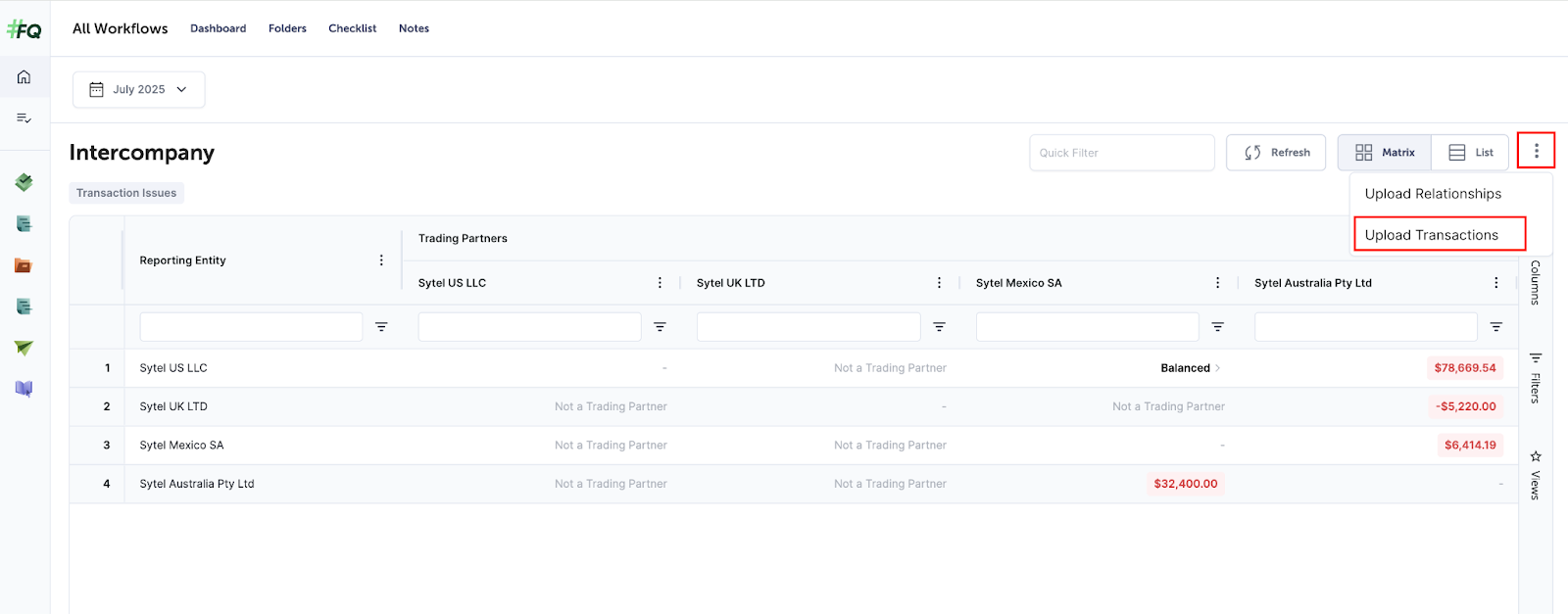1568x614 pixels.
Task: Go to the Dashboard tab
Action: pyautogui.click(x=218, y=28)
